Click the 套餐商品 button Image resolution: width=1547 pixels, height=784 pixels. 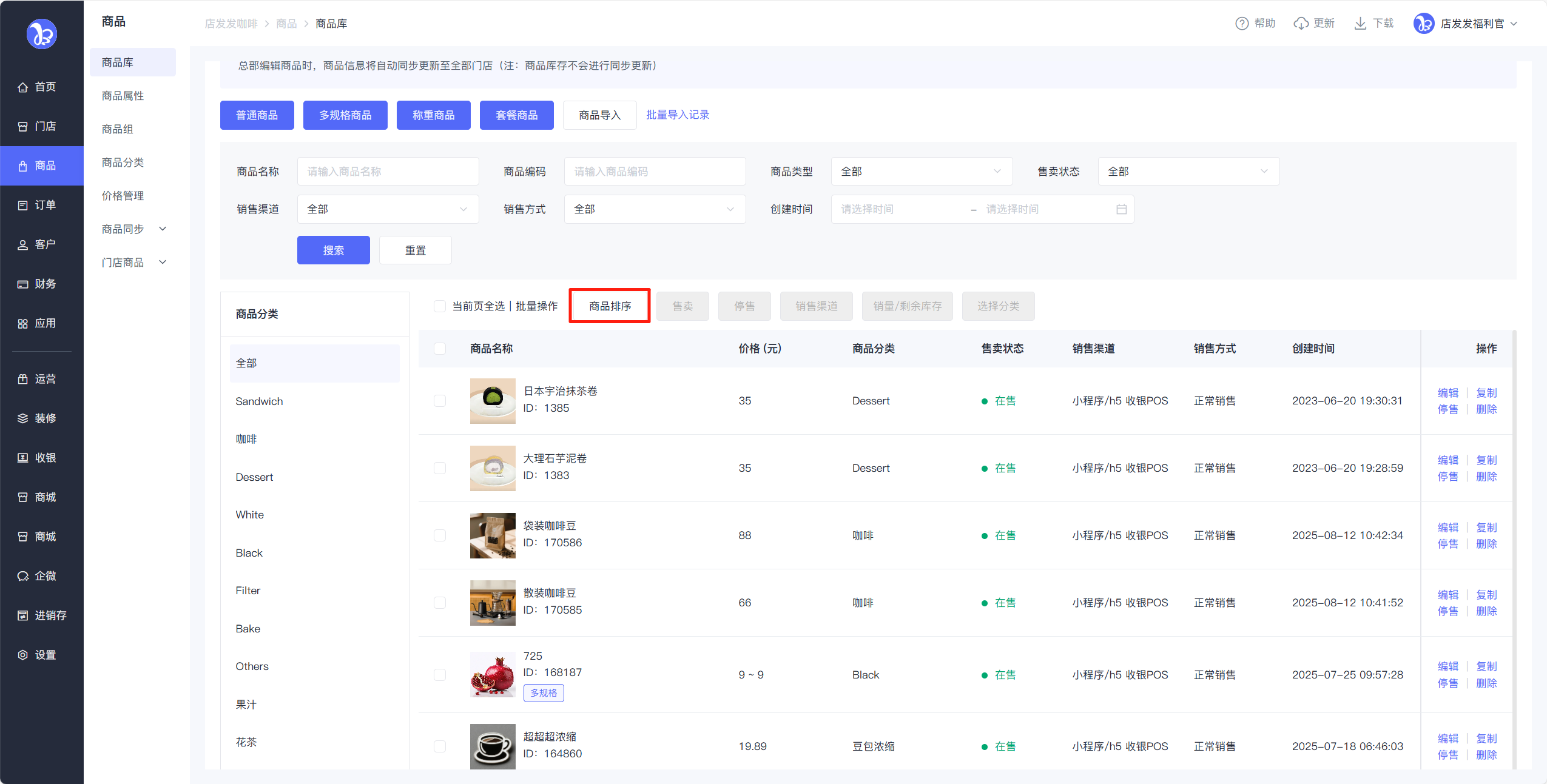pos(517,115)
